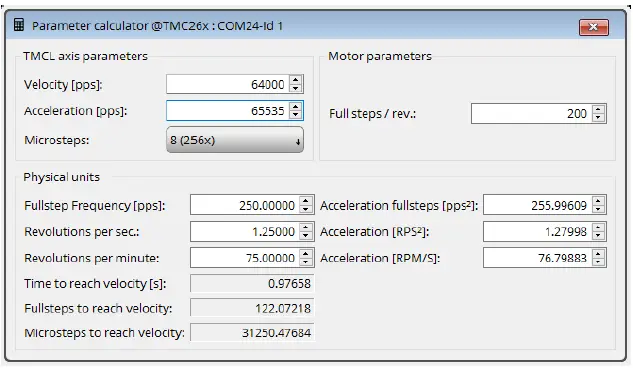Decrease Fullstep Frequency with down arrow

[306, 209]
